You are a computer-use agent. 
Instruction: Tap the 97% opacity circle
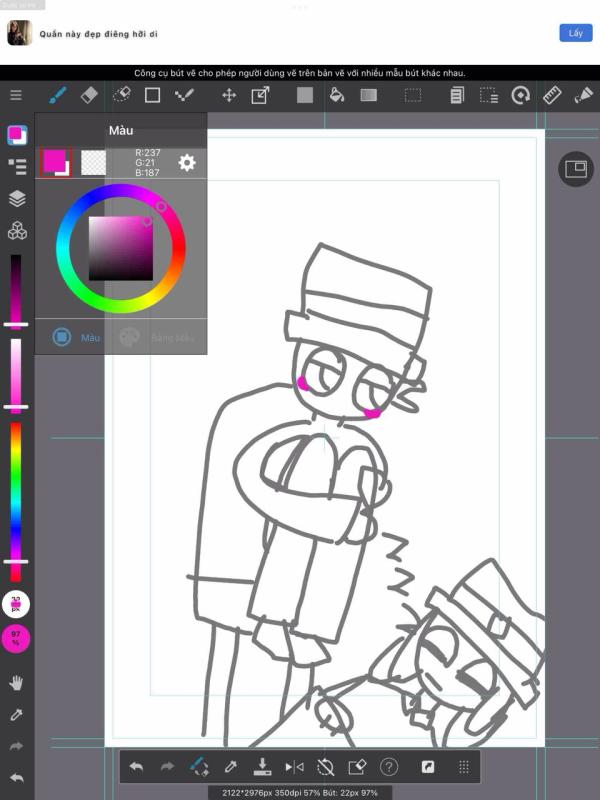[16, 638]
